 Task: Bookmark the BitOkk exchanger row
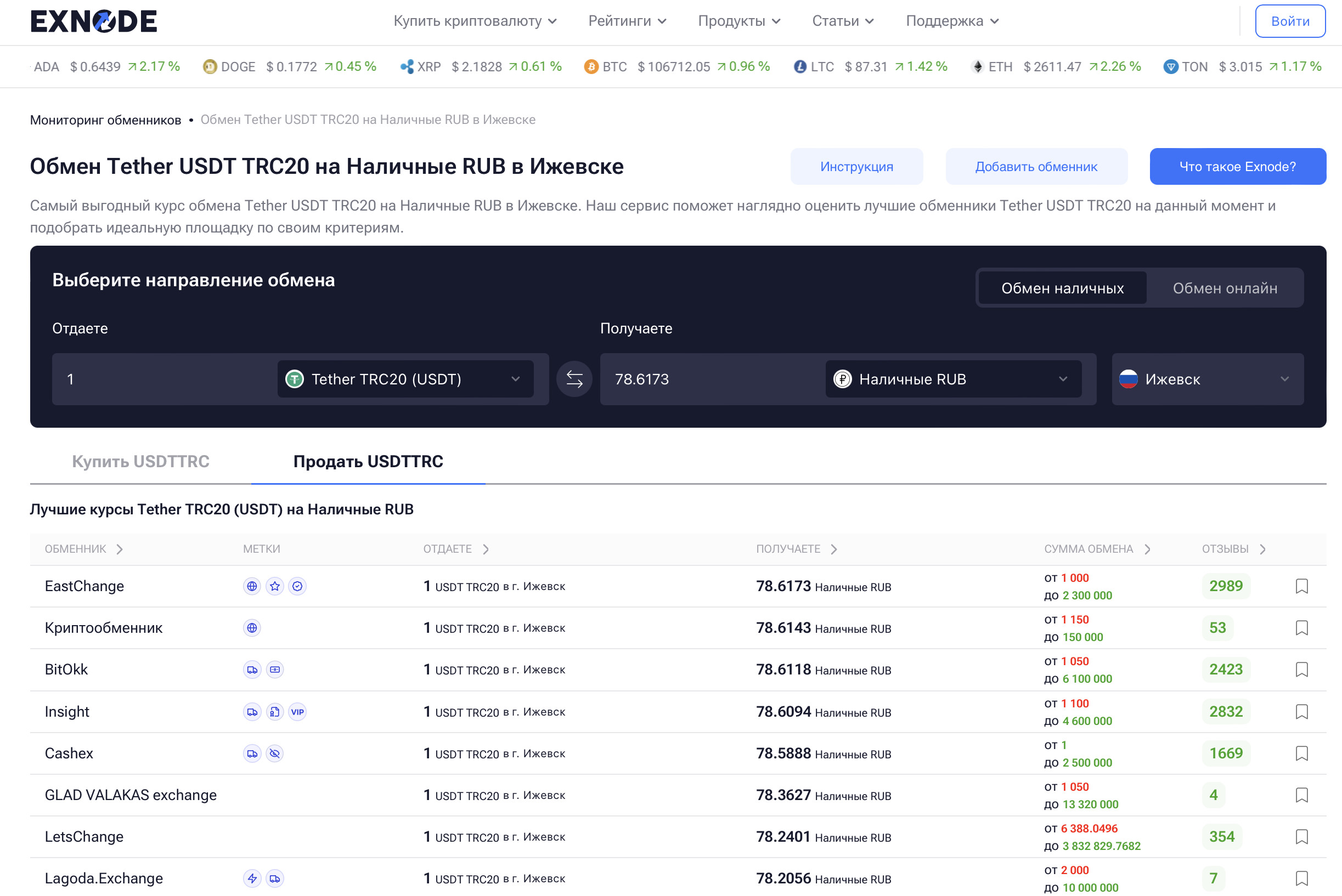coord(1301,670)
